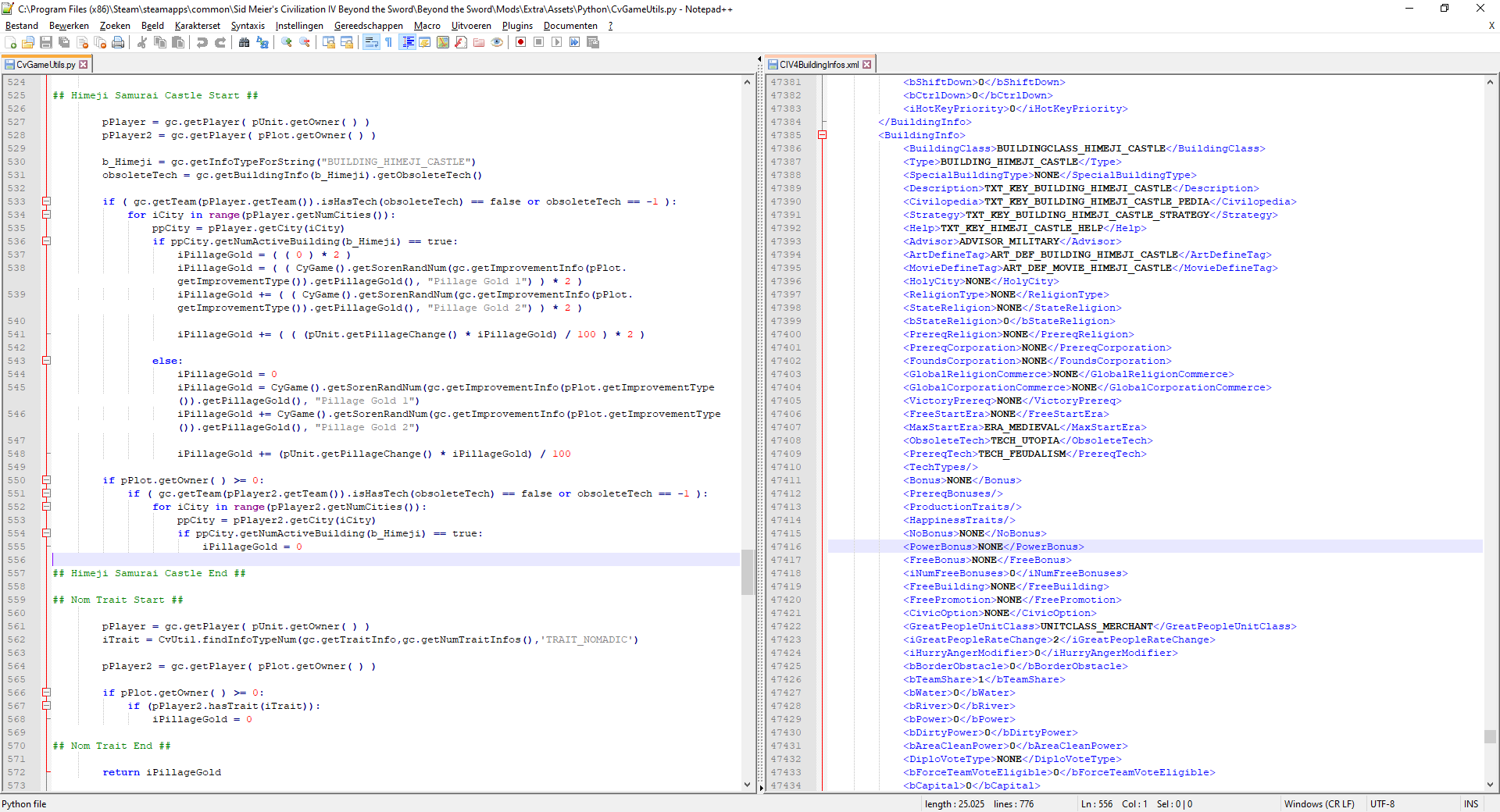
Task: Toggle Synchronize Vertical Scrolling
Action: [x=329, y=42]
